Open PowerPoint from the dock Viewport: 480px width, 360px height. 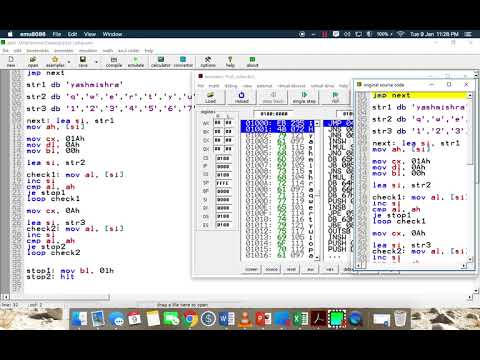click(x=263, y=319)
